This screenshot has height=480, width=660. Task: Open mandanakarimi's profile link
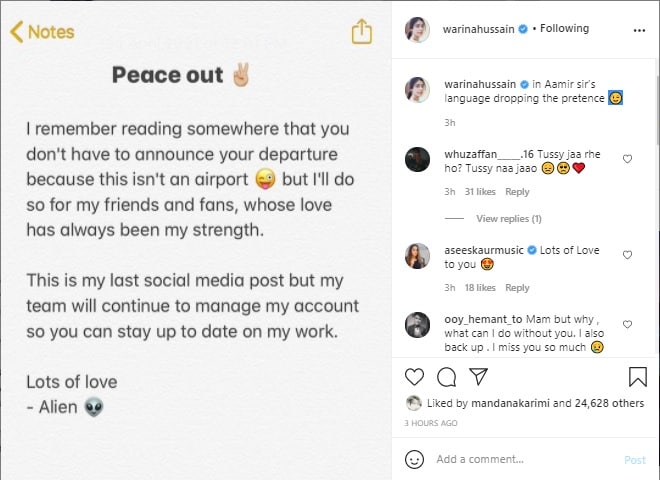tap(510, 403)
